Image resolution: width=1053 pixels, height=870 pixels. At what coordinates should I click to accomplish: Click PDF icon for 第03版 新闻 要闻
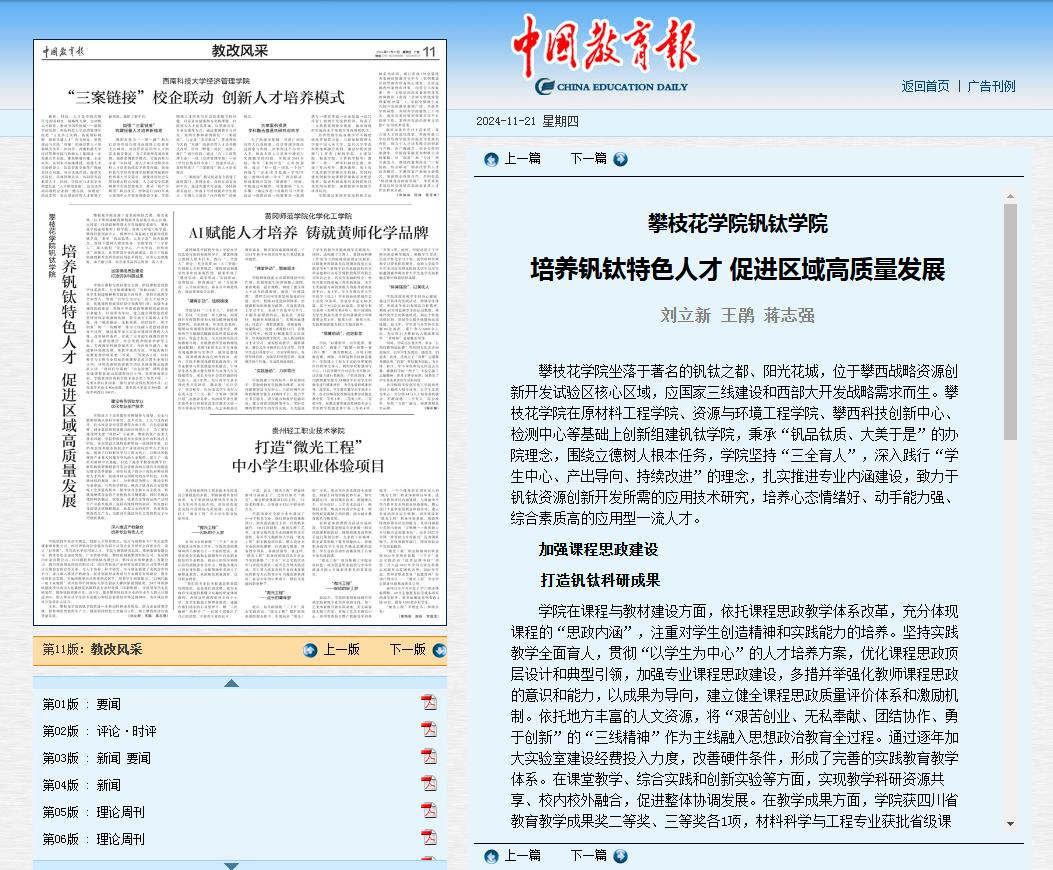[429, 757]
